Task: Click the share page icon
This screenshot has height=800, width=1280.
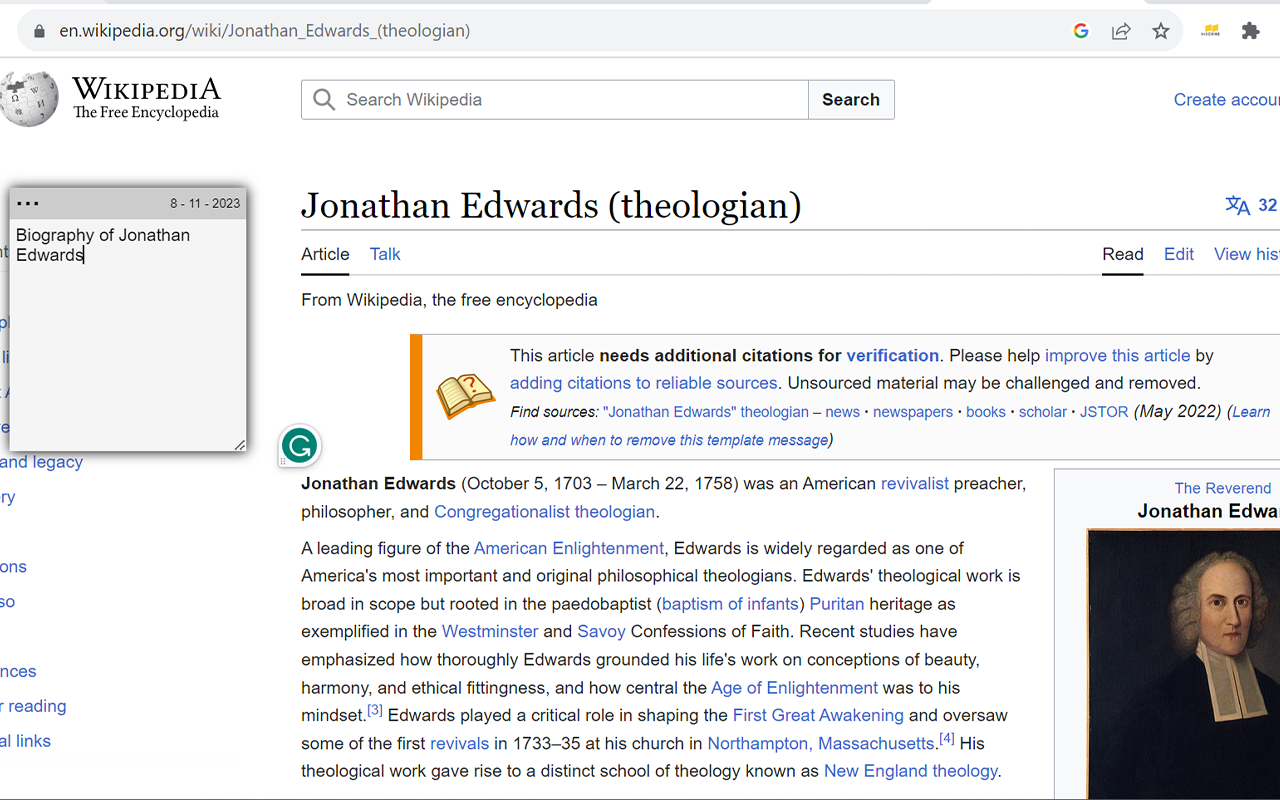Action: [x=1121, y=31]
